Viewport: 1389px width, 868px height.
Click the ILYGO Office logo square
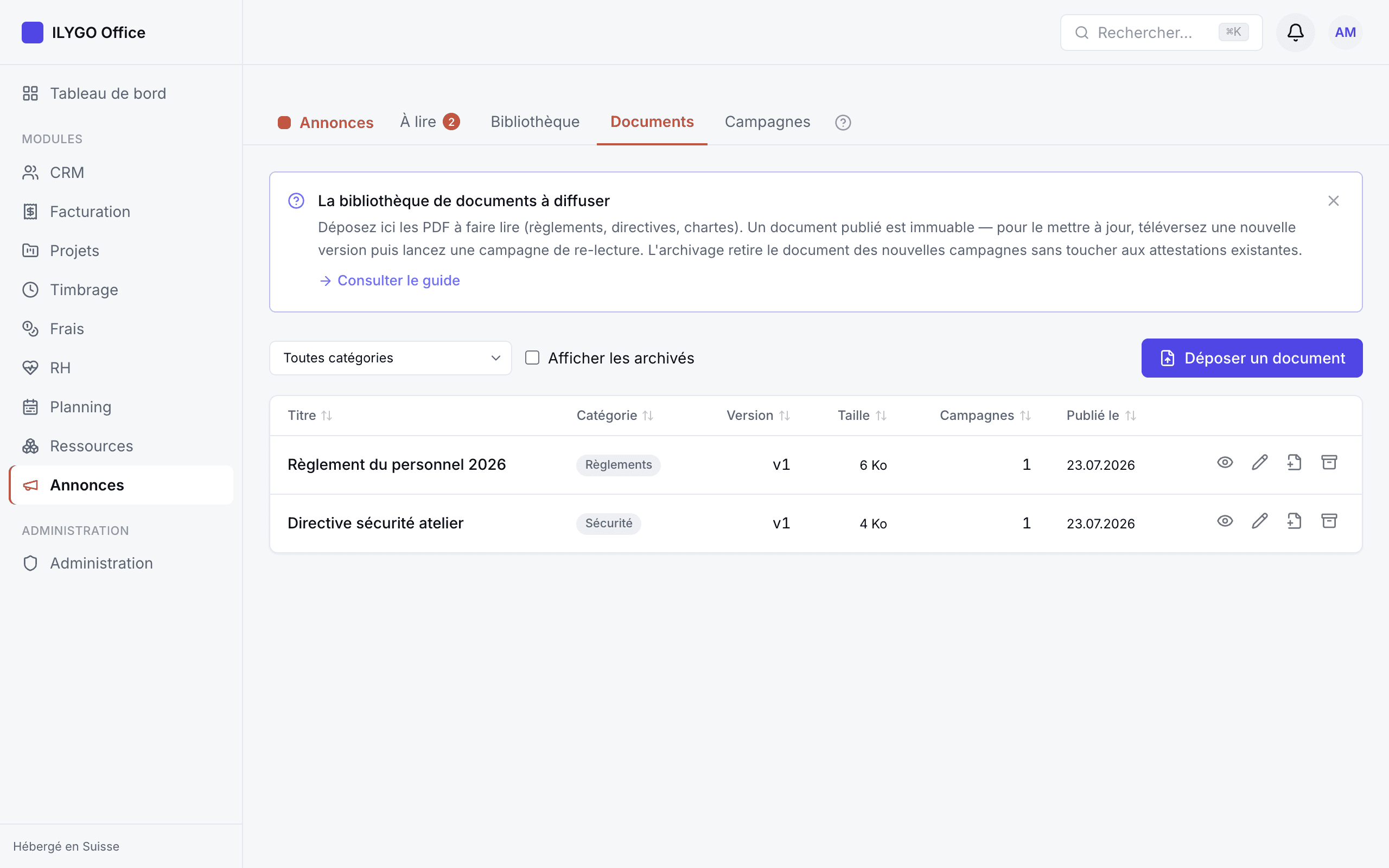(x=32, y=32)
